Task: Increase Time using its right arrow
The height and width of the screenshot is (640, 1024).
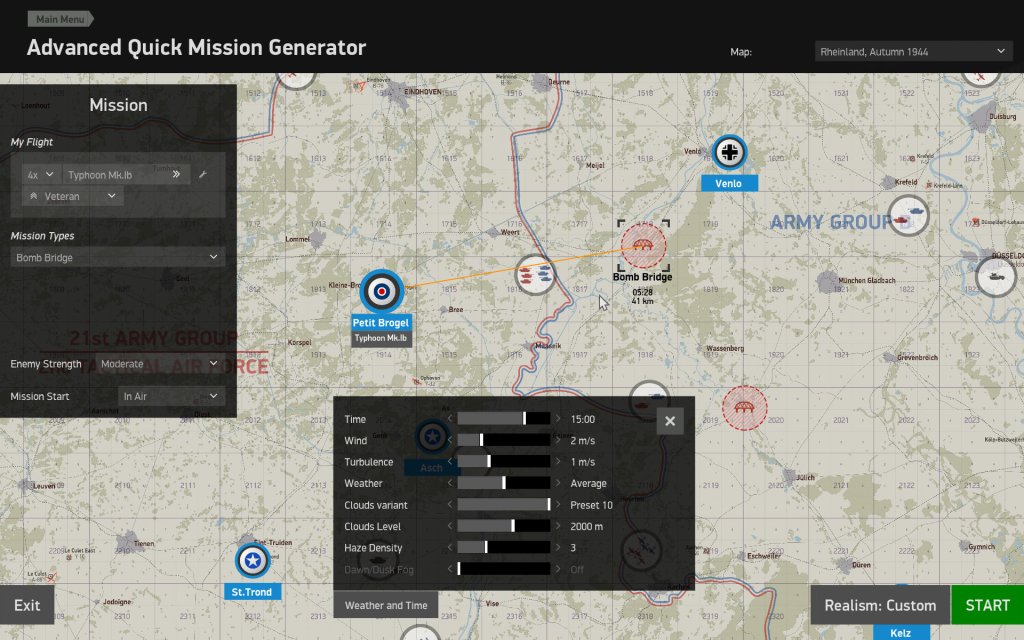Action: coord(558,419)
